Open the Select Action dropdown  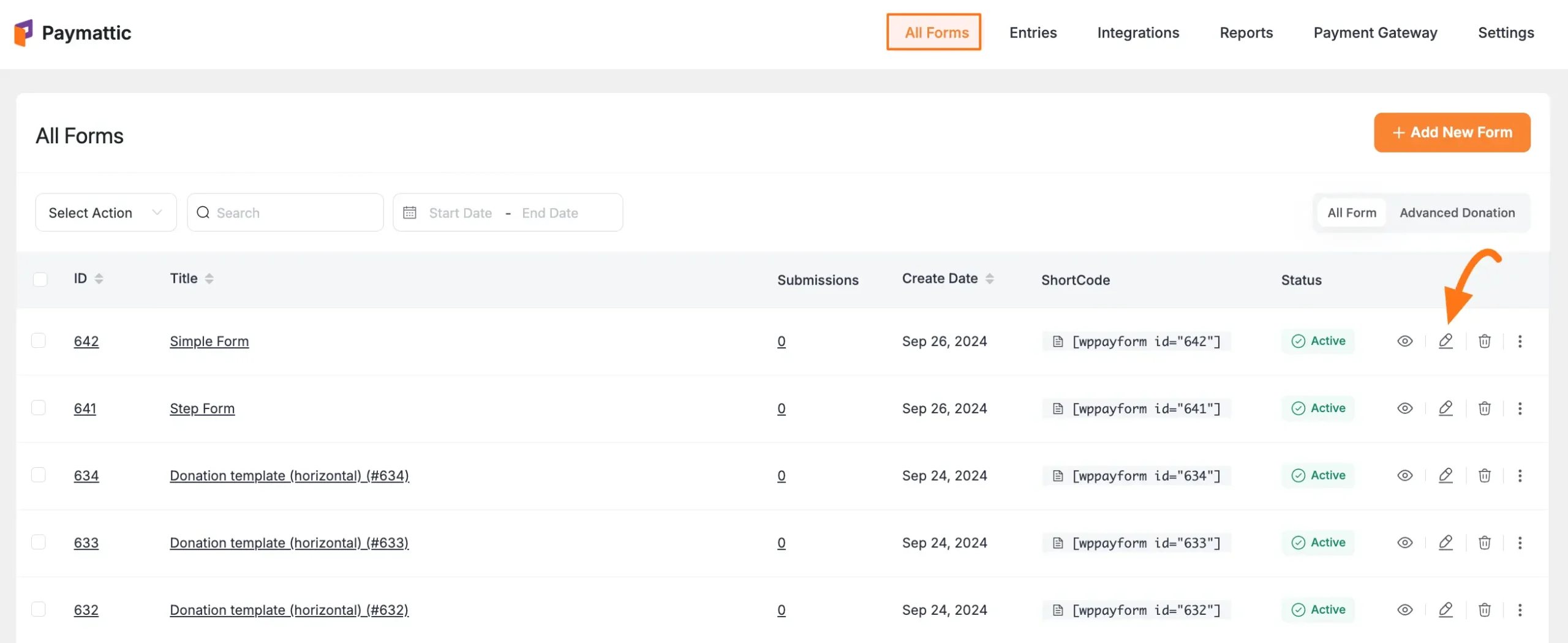coord(105,212)
